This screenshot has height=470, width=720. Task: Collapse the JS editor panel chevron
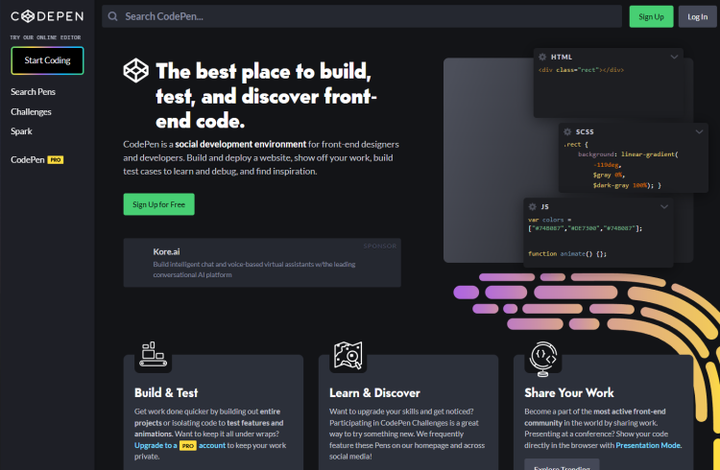664,207
